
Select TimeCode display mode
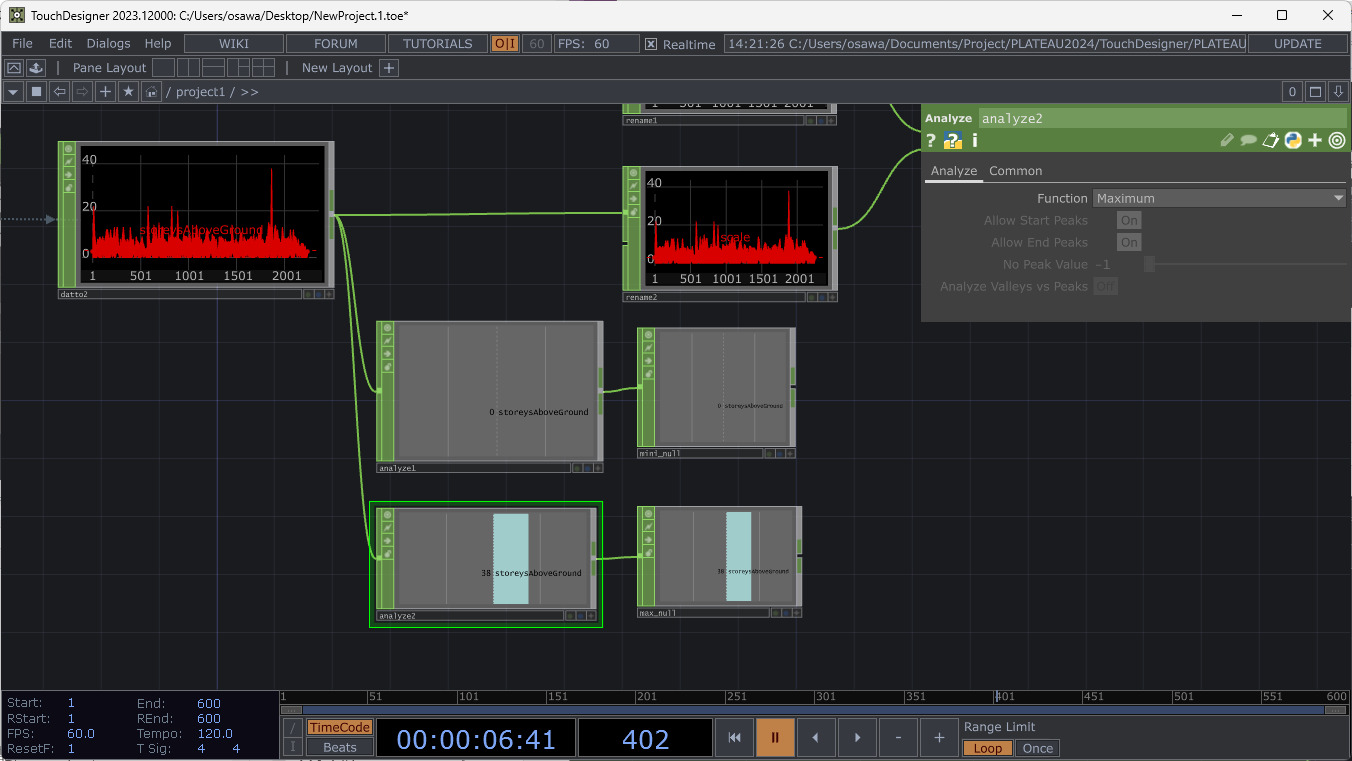[339, 728]
